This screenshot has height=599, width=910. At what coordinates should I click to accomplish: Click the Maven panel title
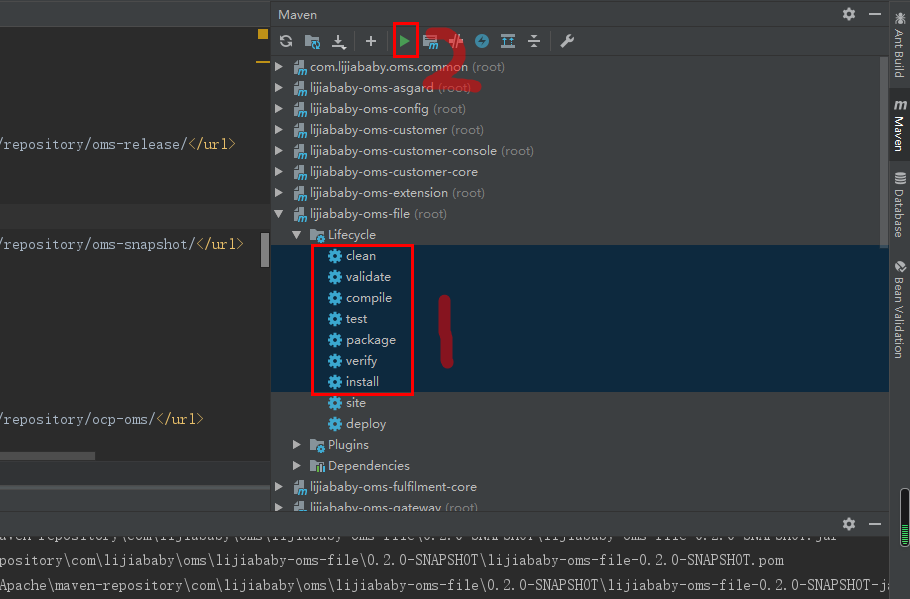pyautogui.click(x=297, y=15)
